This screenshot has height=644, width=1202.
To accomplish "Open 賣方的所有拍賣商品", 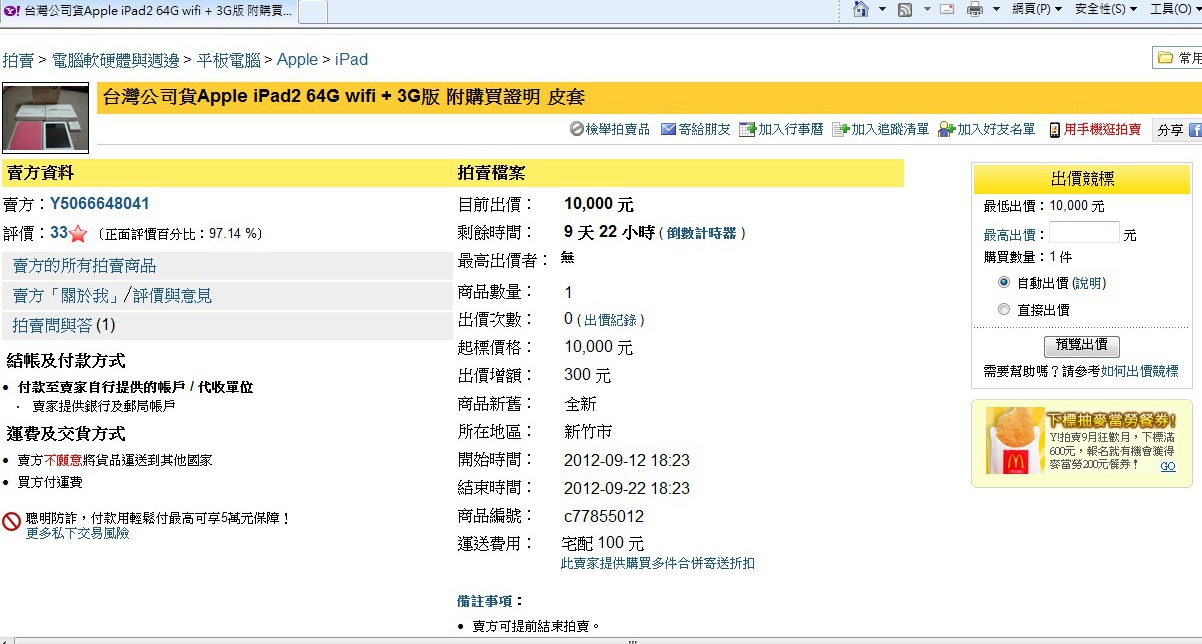I will click(x=84, y=266).
